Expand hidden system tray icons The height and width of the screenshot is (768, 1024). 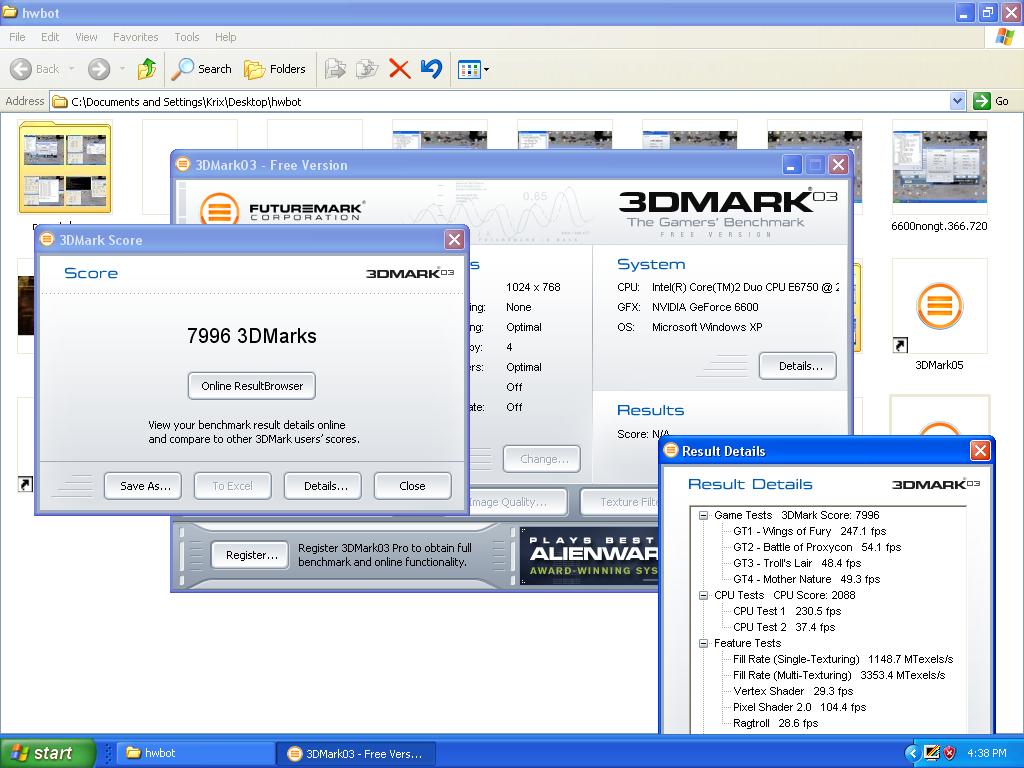912,753
